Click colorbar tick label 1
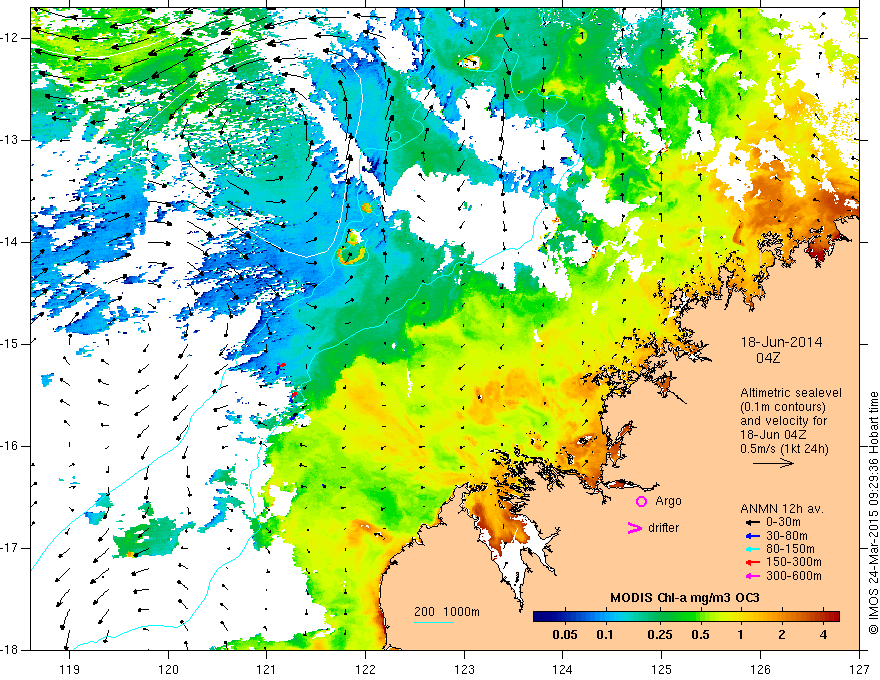Image resolution: width=880 pixels, height=680 pixels. coord(741,635)
